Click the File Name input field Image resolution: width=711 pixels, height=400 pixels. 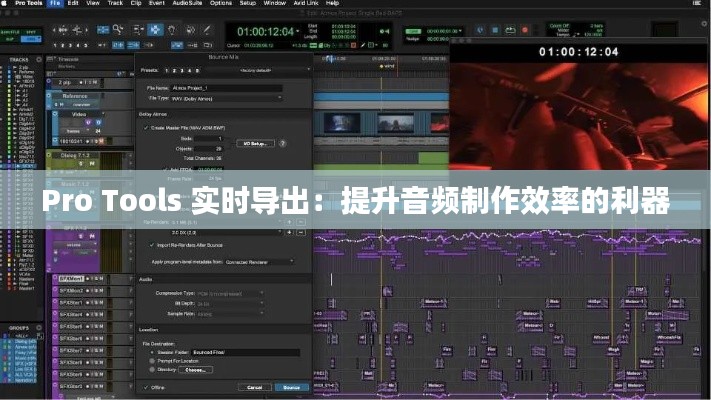pos(226,88)
